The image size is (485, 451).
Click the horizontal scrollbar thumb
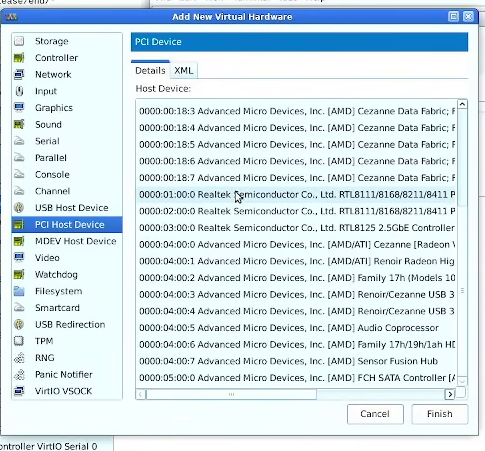click(x=231, y=395)
